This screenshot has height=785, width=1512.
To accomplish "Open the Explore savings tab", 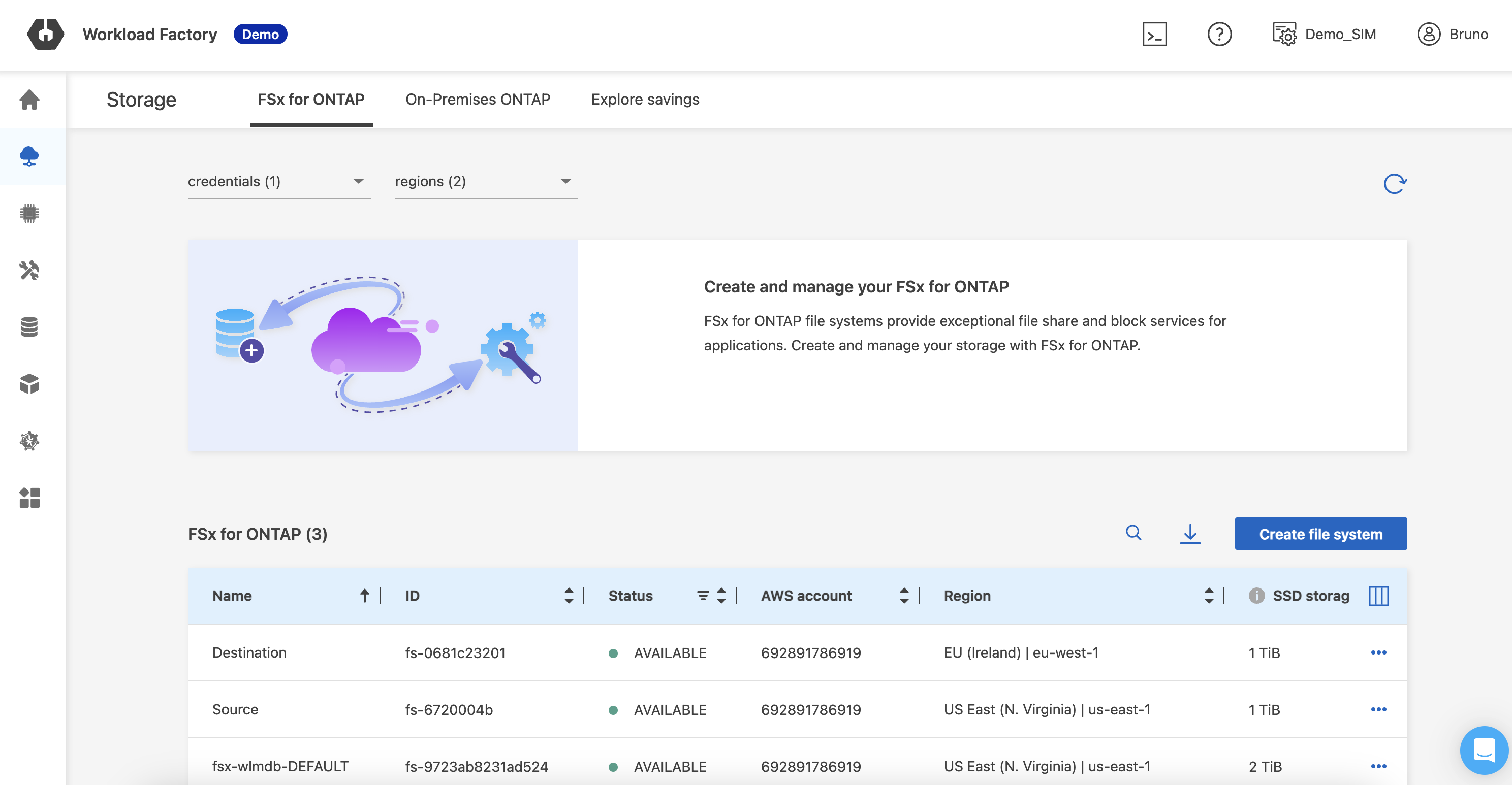I will point(645,99).
